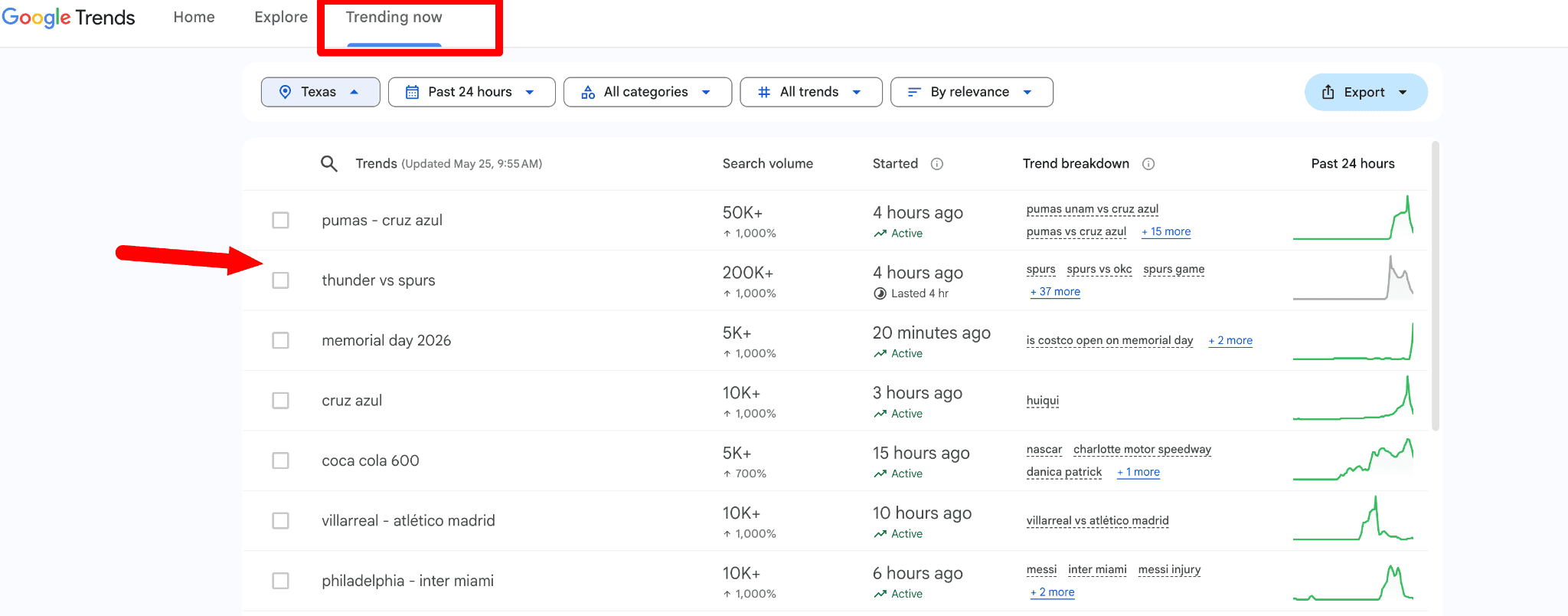Screen dimensions: 1568x616
Task: Expand '+ 2 more' breakdown for memorial day 2026
Action: pyautogui.click(x=1230, y=340)
